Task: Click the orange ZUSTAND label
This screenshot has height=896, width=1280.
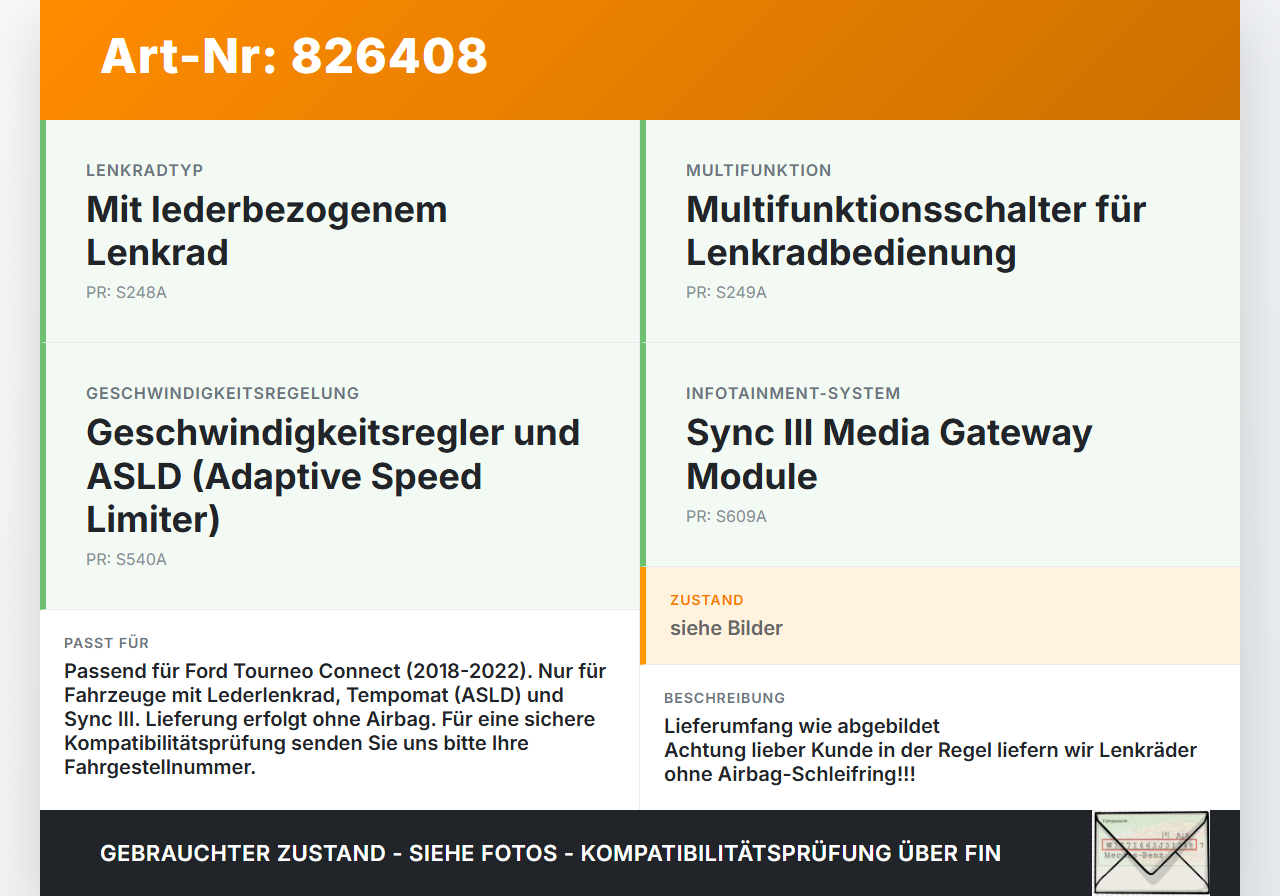Action: coord(707,600)
